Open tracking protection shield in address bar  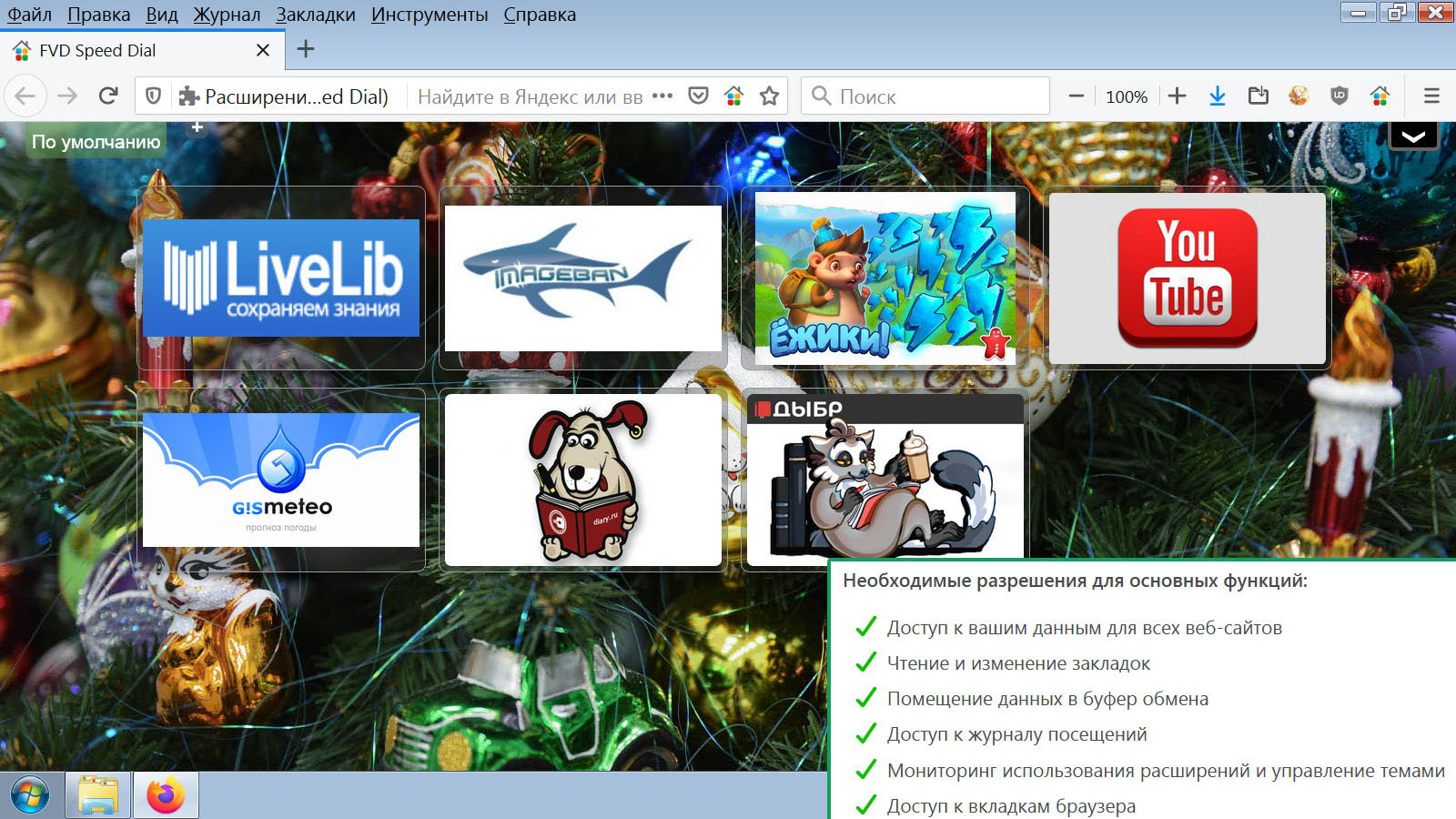[154, 96]
